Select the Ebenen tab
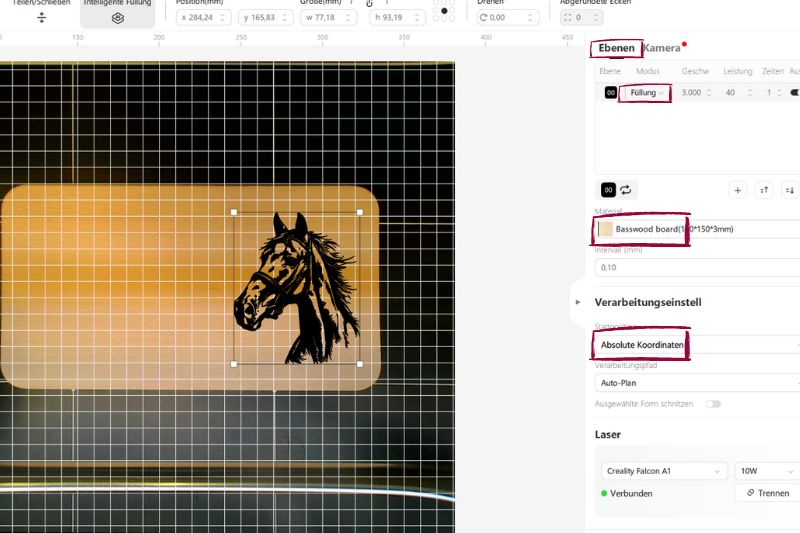Image resolution: width=800 pixels, height=533 pixels. [616, 48]
